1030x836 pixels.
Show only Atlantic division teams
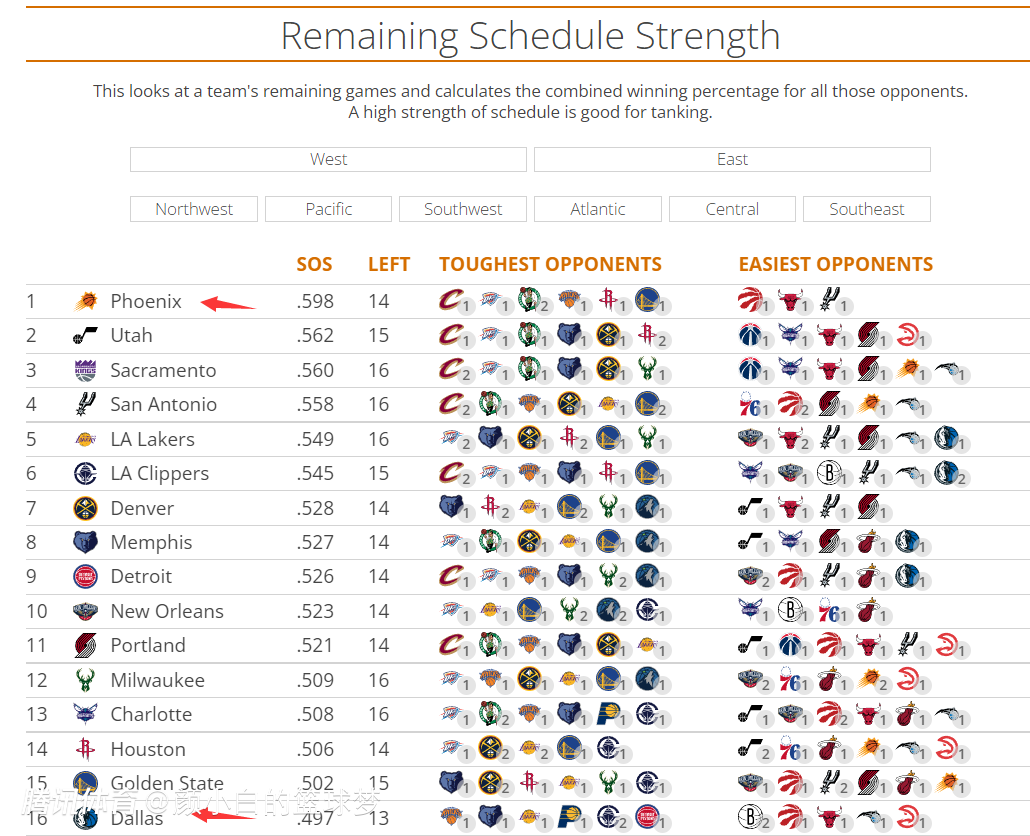point(598,209)
